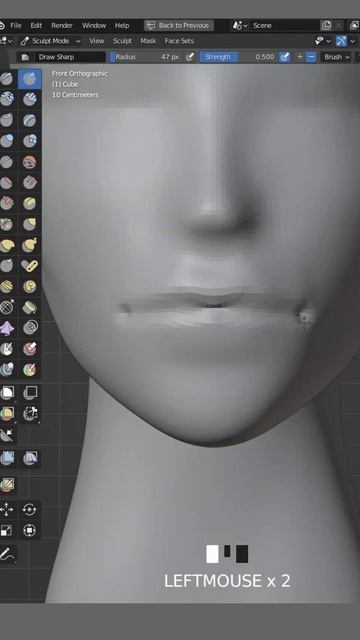
Task: Set brush direction to Subtract (minus)
Action: [x=311, y=57]
